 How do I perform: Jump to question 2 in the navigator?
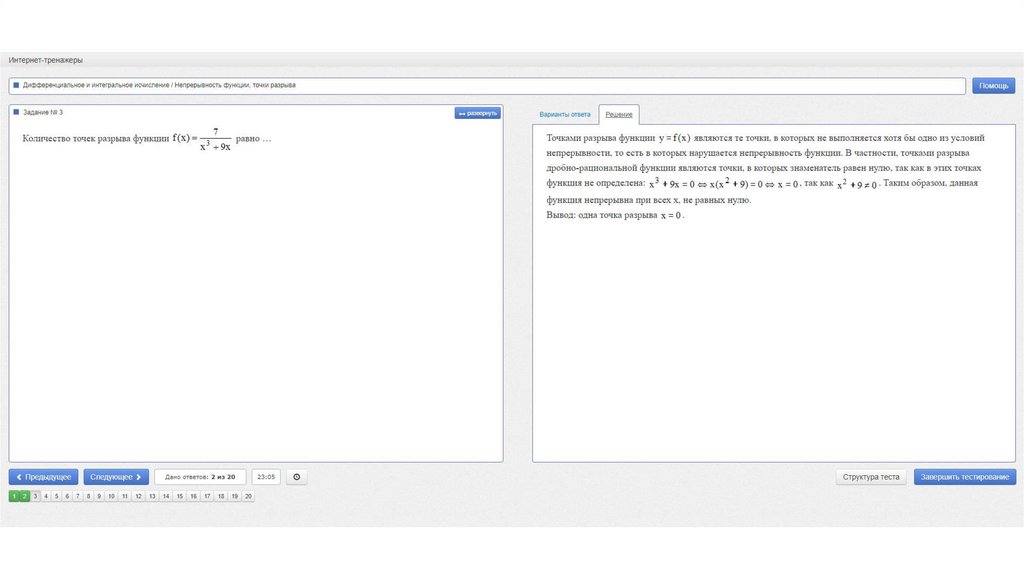coord(25,496)
